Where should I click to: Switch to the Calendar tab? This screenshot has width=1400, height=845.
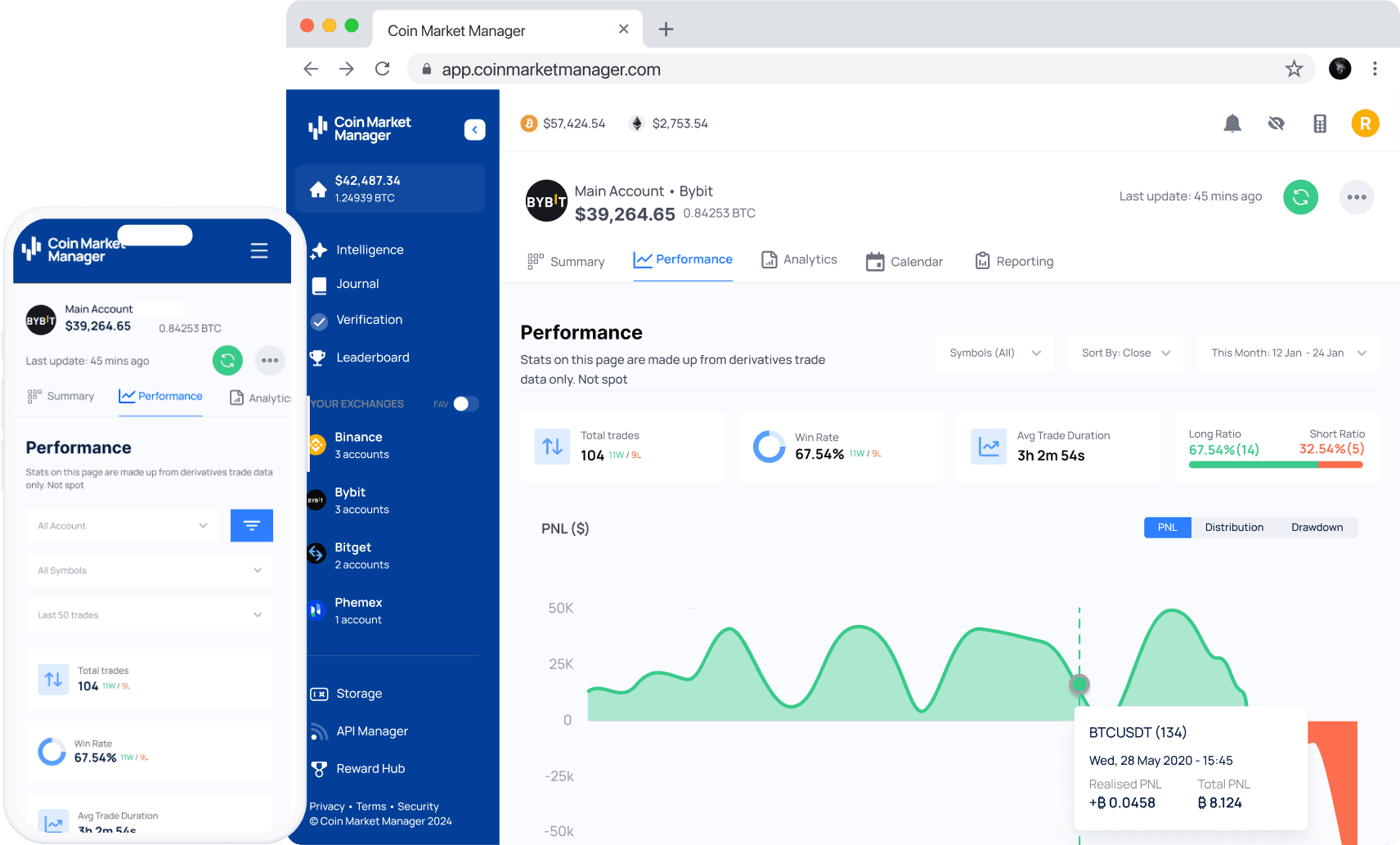(904, 262)
